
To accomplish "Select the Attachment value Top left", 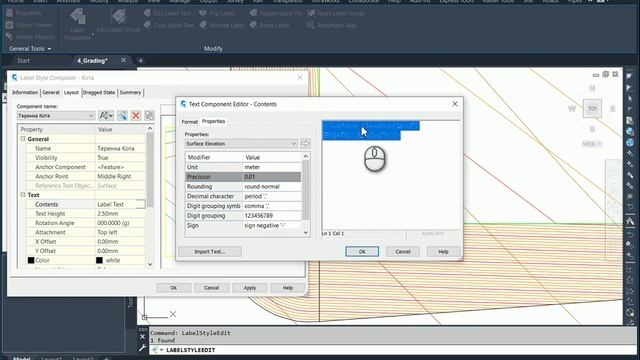I will pos(120,232).
